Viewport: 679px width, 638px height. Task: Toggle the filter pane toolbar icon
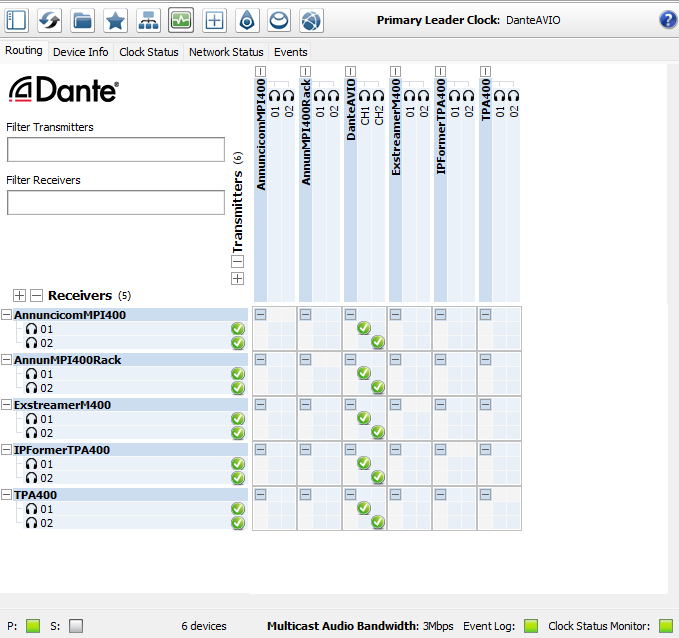click(x=18, y=19)
